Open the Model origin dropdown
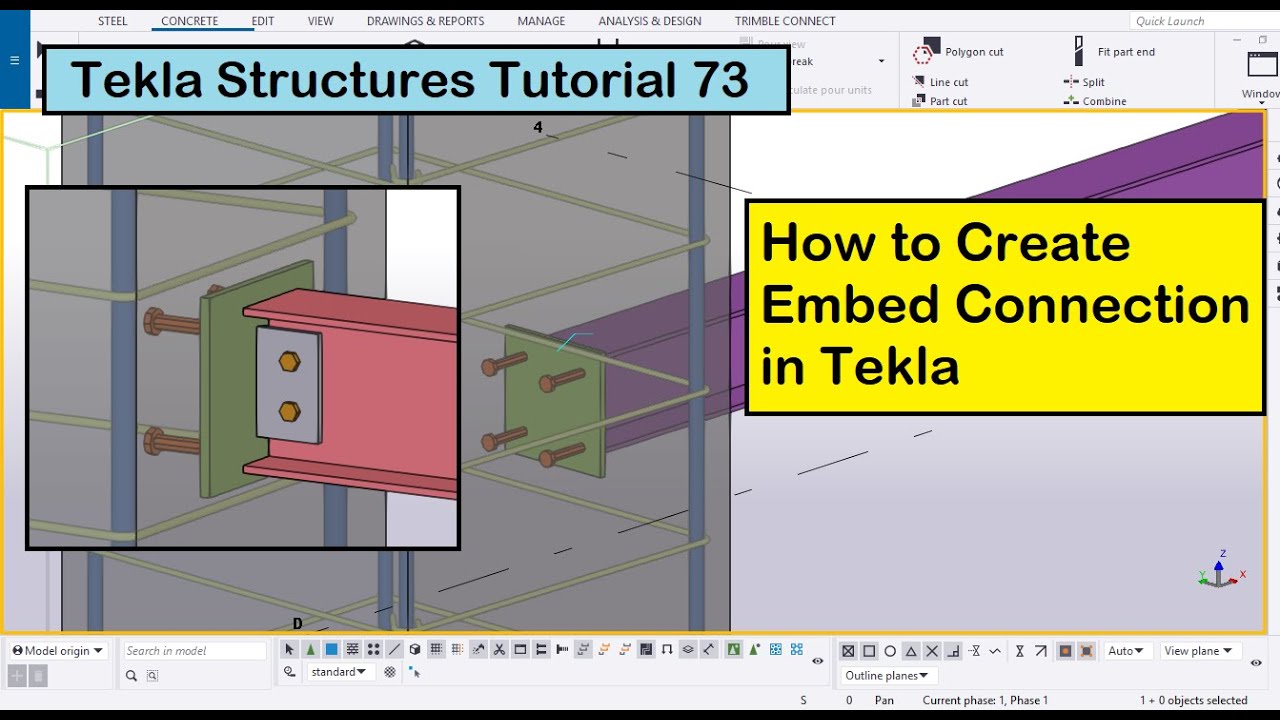Viewport: 1280px width, 720px height. [x=58, y=651]
